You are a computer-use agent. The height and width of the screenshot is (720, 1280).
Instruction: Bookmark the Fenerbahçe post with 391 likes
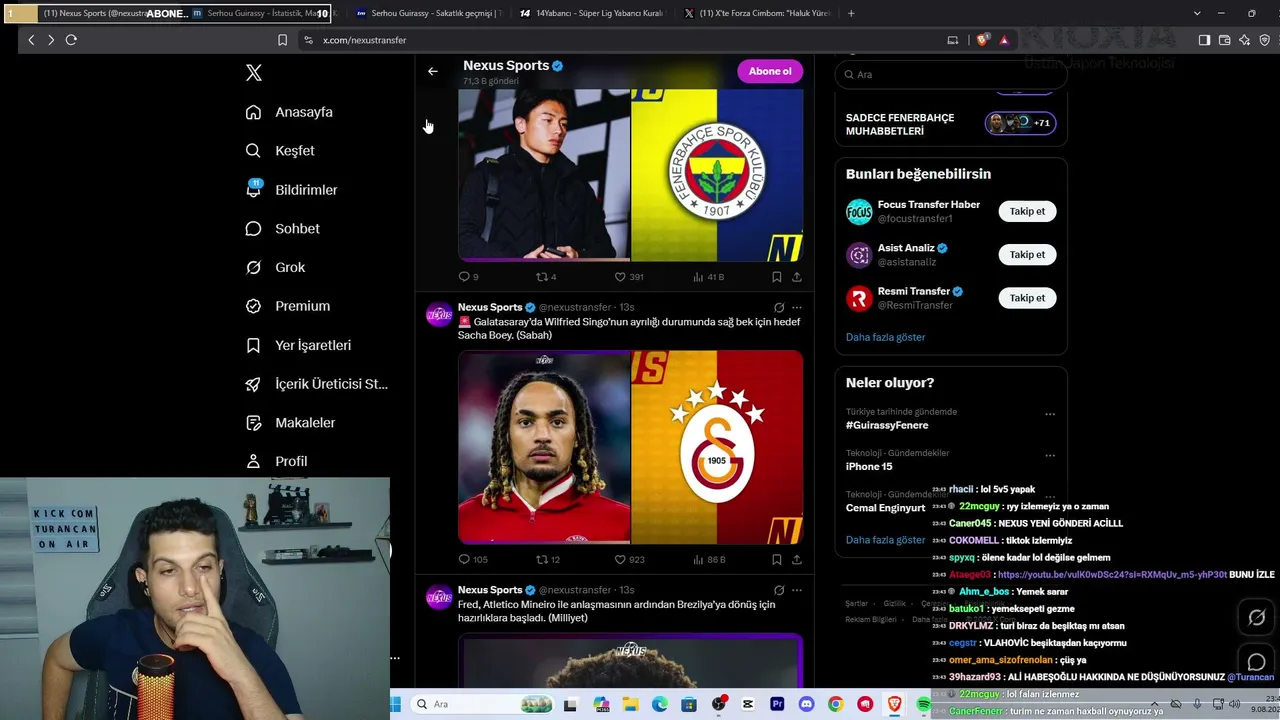[776, 277]
